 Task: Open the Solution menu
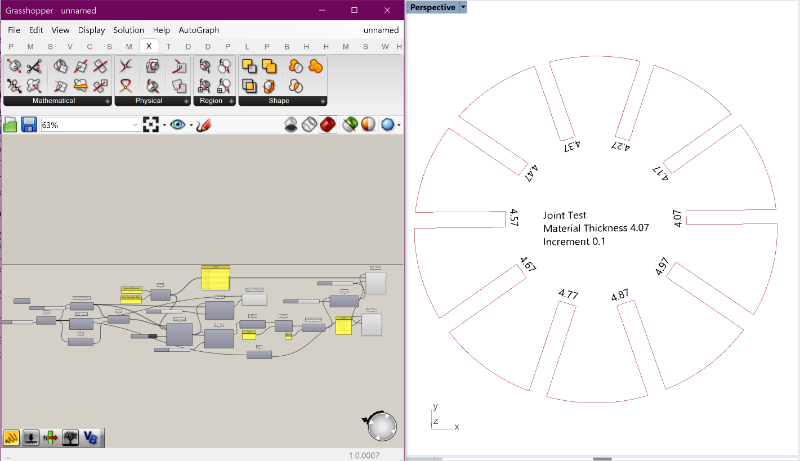tap(129, 30)
